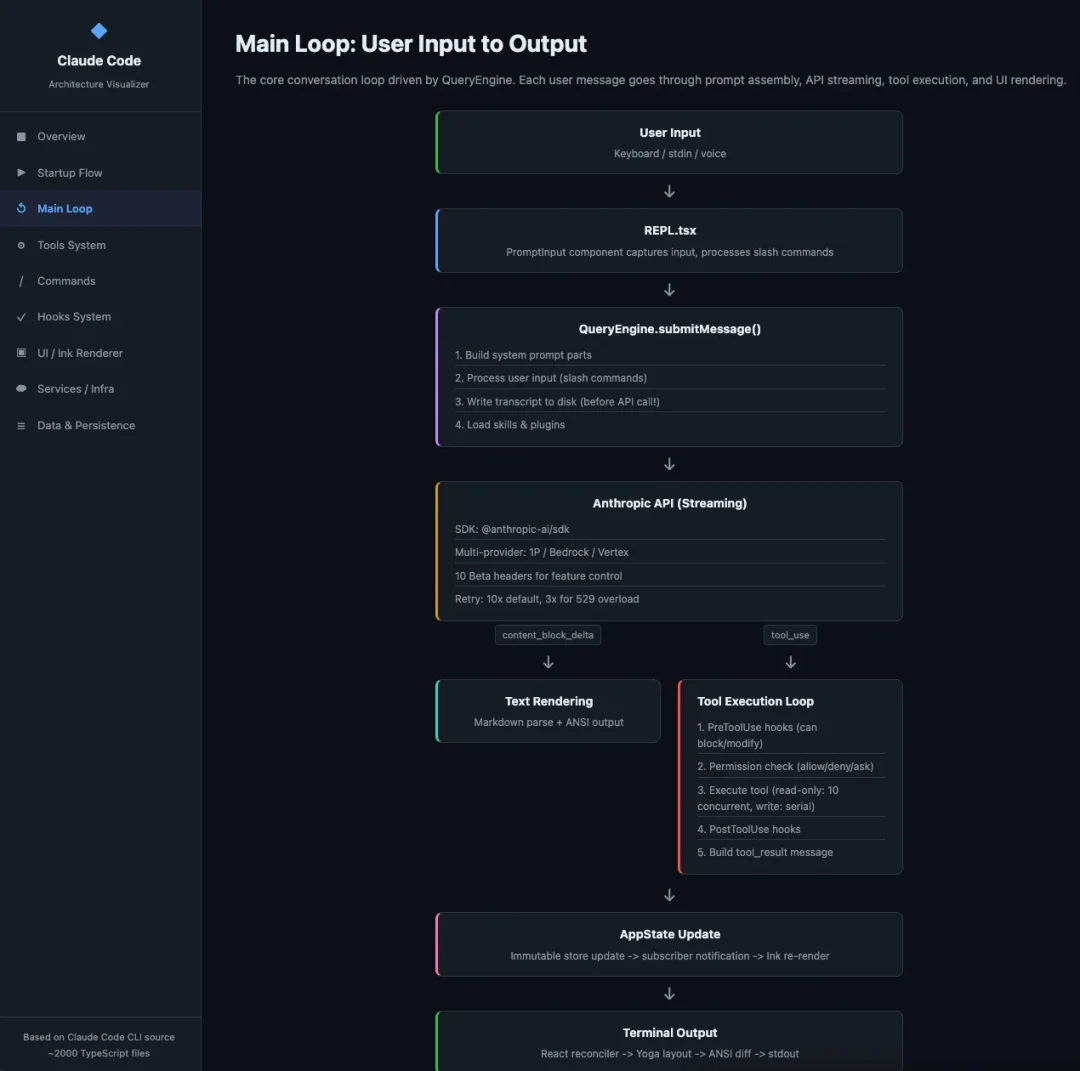Click the blue diamond Claude Code logo

point(98,30)
